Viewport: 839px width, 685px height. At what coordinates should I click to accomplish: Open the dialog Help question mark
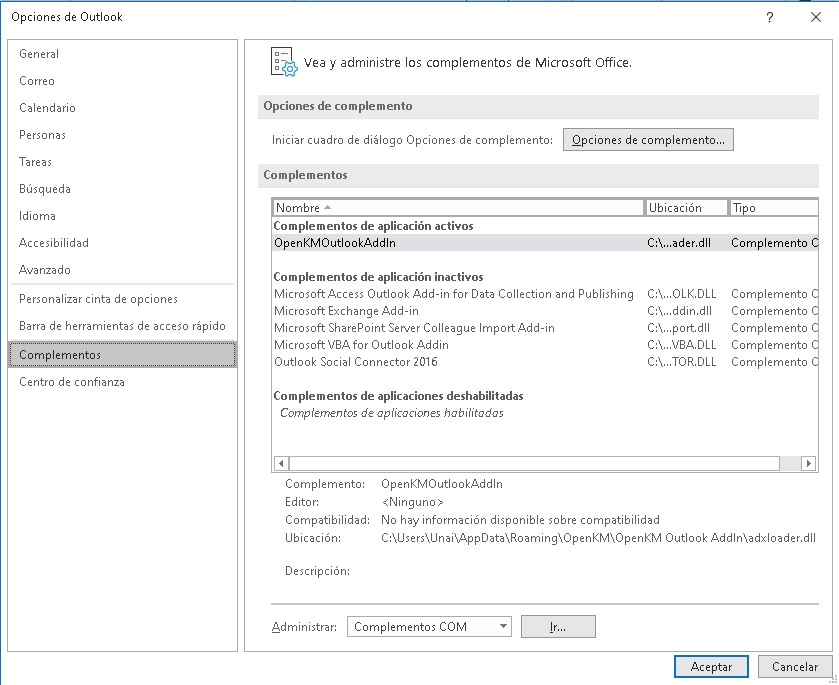[x=770, y=17]
